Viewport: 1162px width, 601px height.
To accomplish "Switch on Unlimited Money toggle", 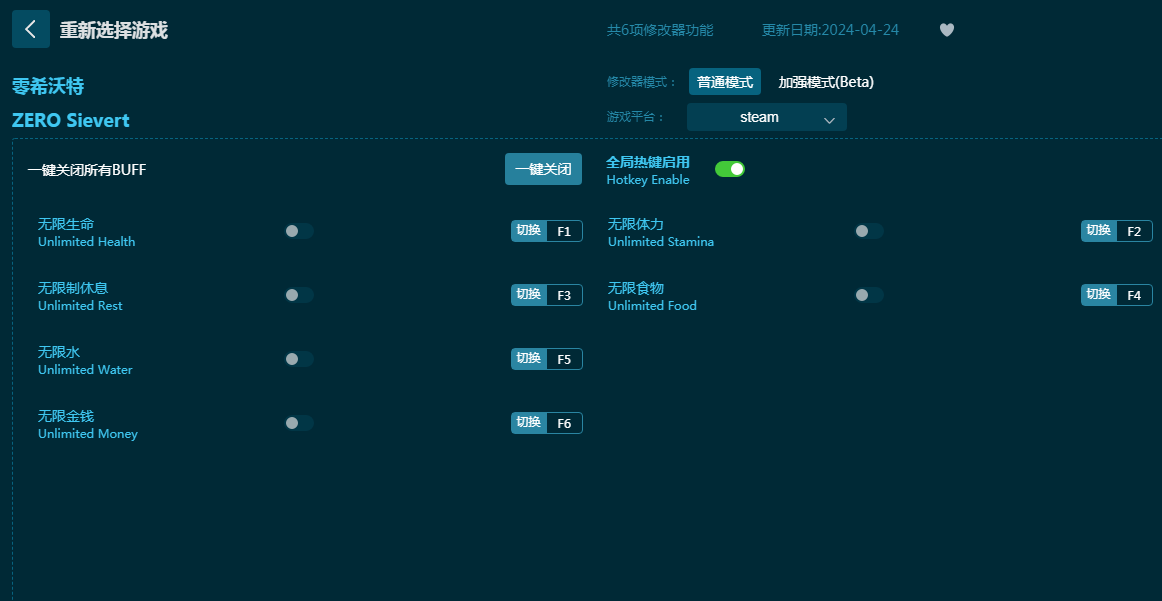I will [x=299, y=423].
